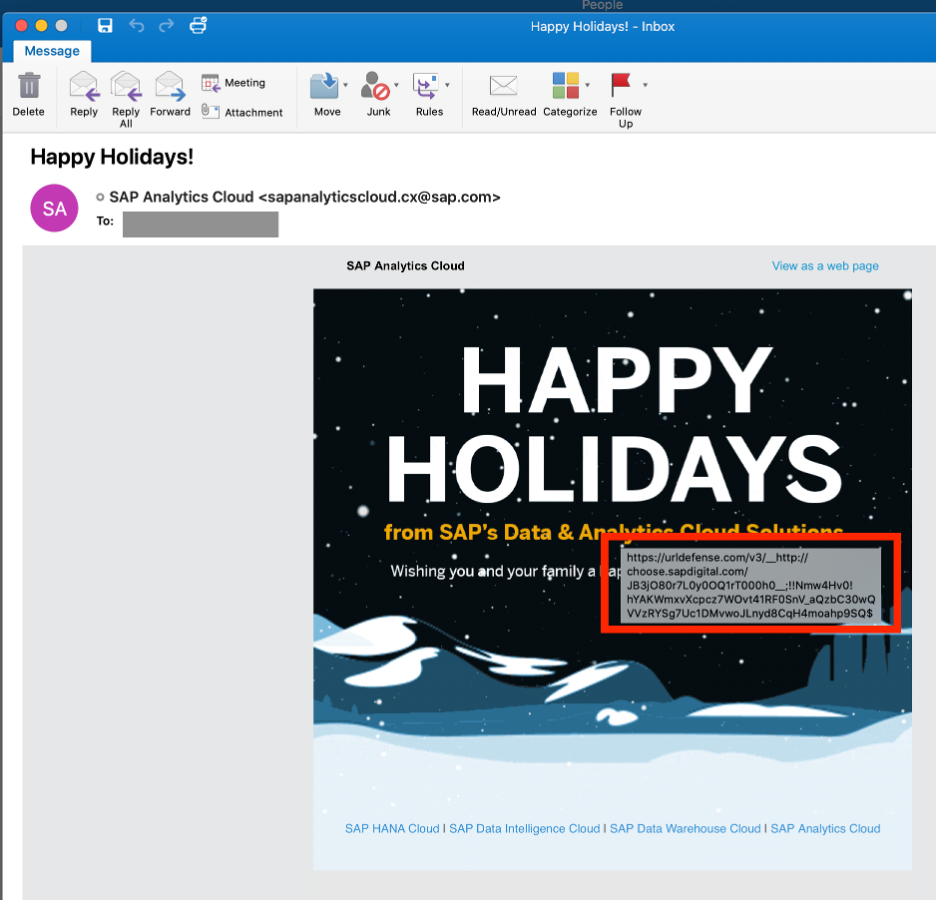Click the Save disk icon in title bar

tap(105, 26)
